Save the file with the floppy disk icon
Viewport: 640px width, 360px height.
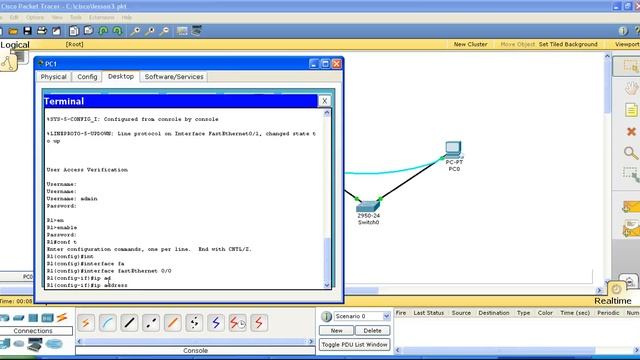[x=27, y=31]
